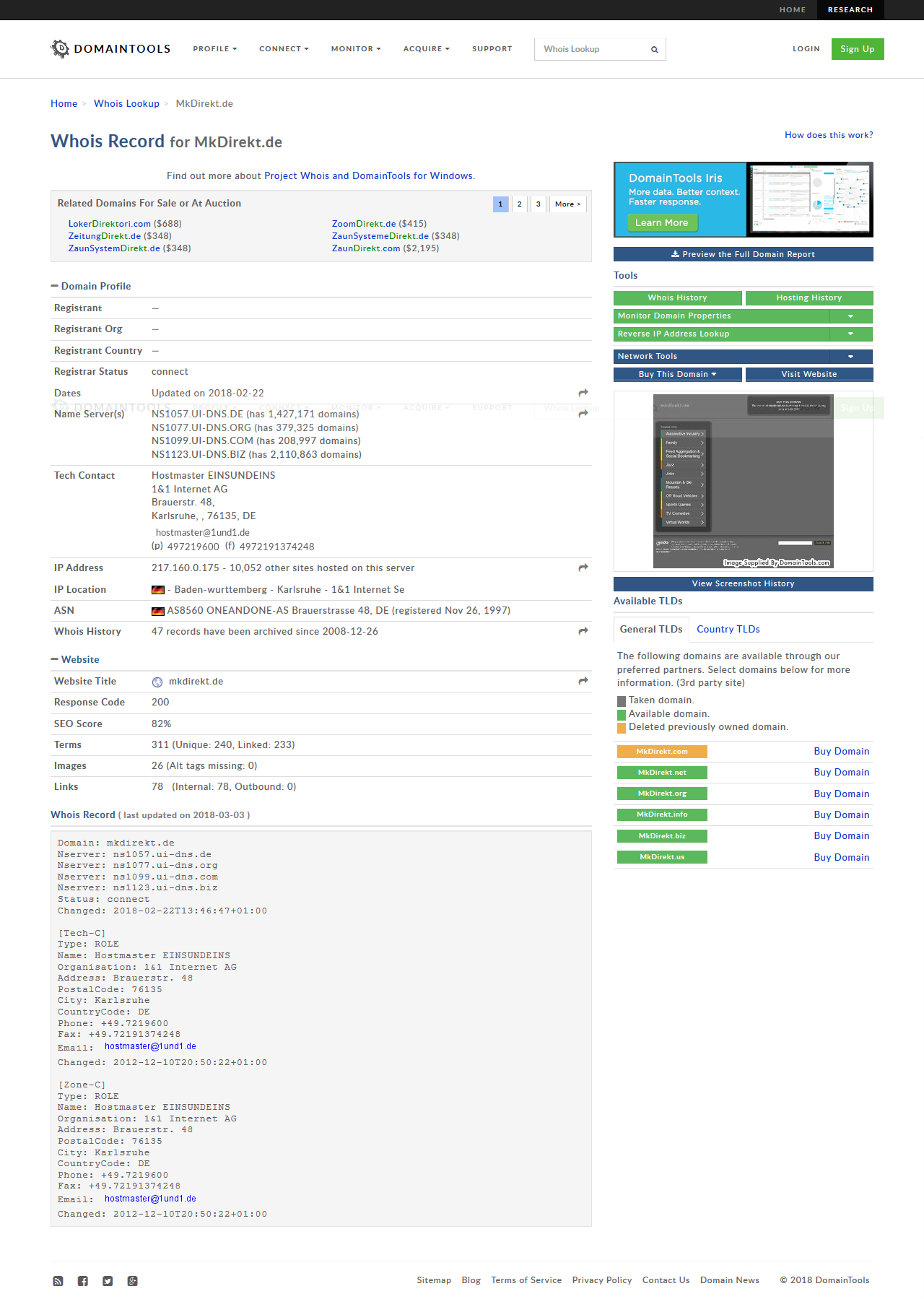The width and height of the screenshot is (924, 1299).
Task: Click the DomainTools gear logo
Action: [60, 48]
